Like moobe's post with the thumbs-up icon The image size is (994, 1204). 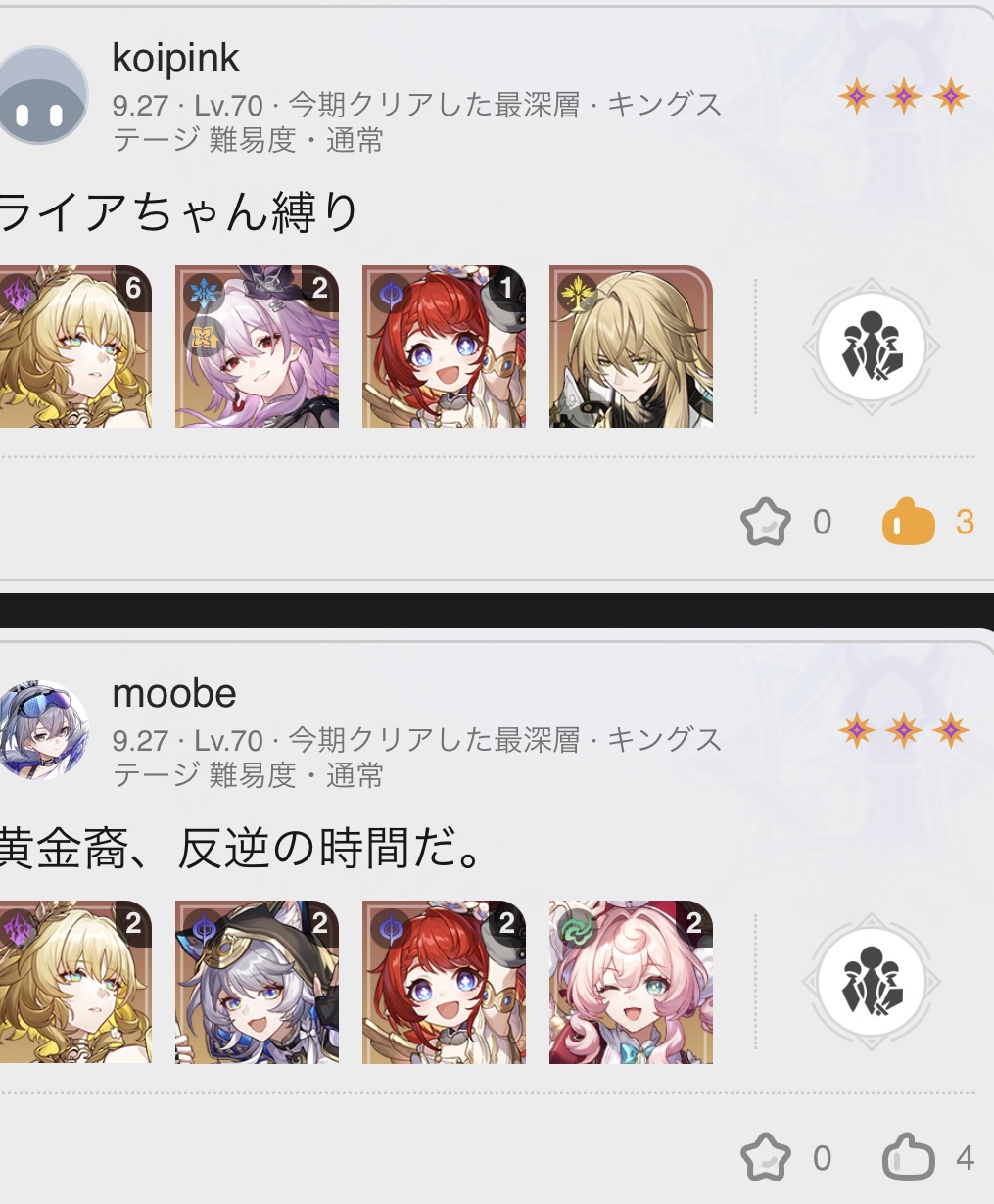(908, 1158)
